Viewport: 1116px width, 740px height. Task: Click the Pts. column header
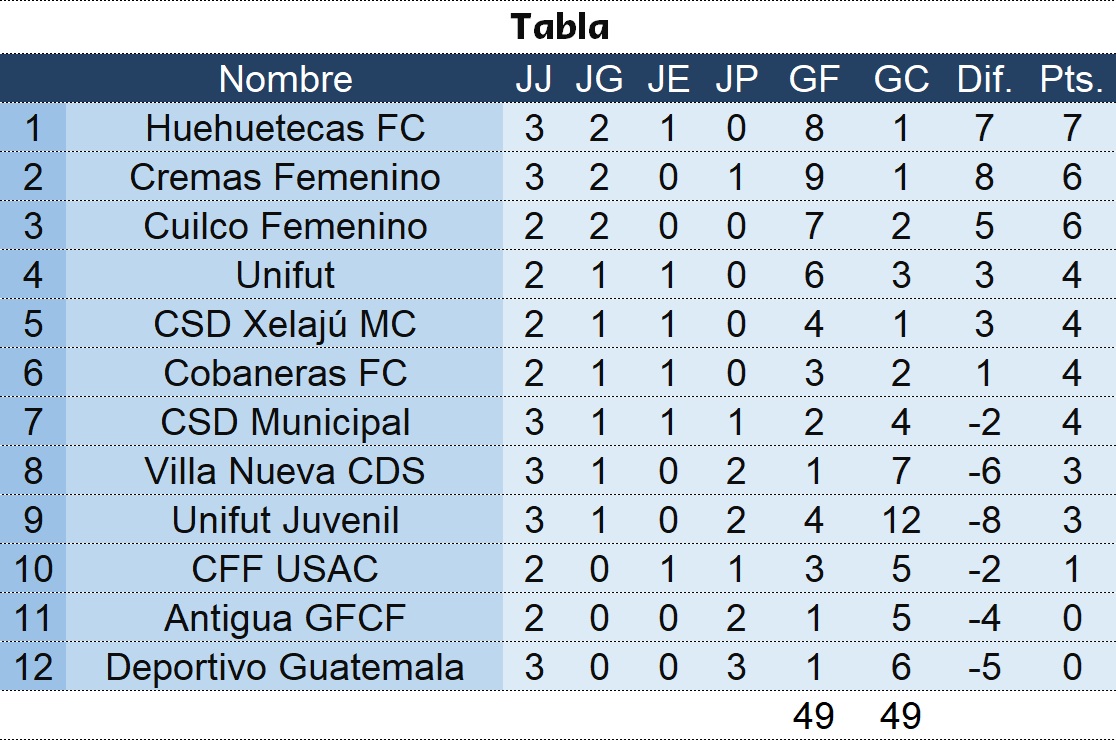pyautogui.click(x=1071, y=79)
